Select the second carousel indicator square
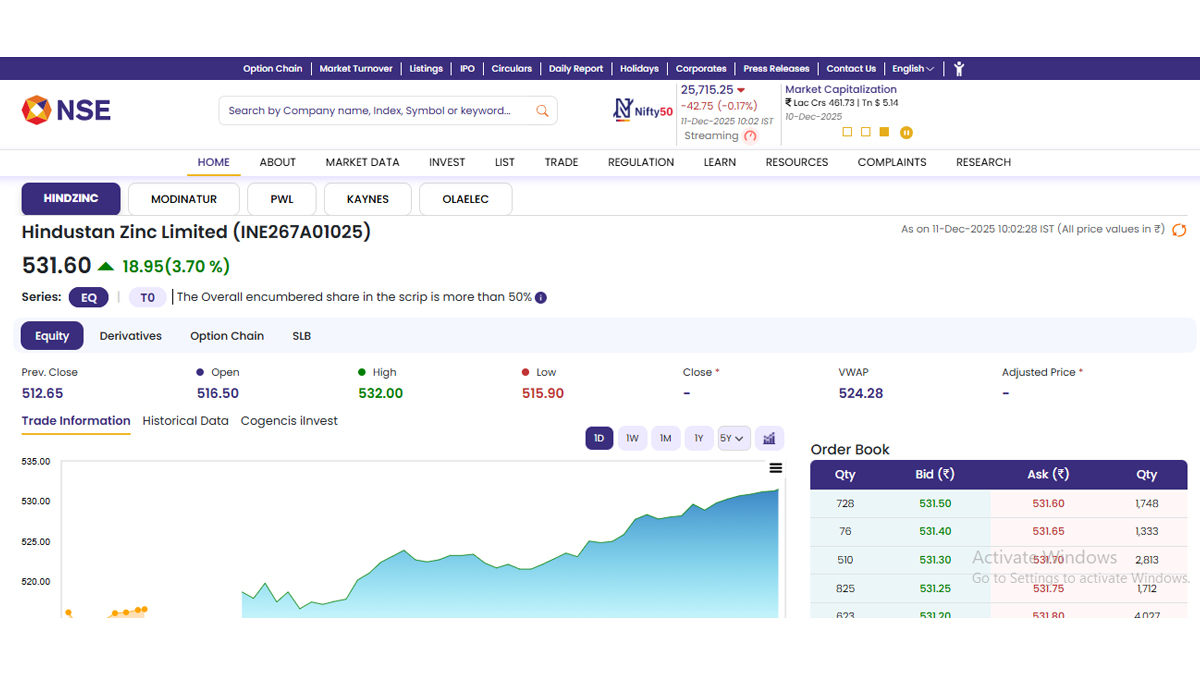 [866, 132]
